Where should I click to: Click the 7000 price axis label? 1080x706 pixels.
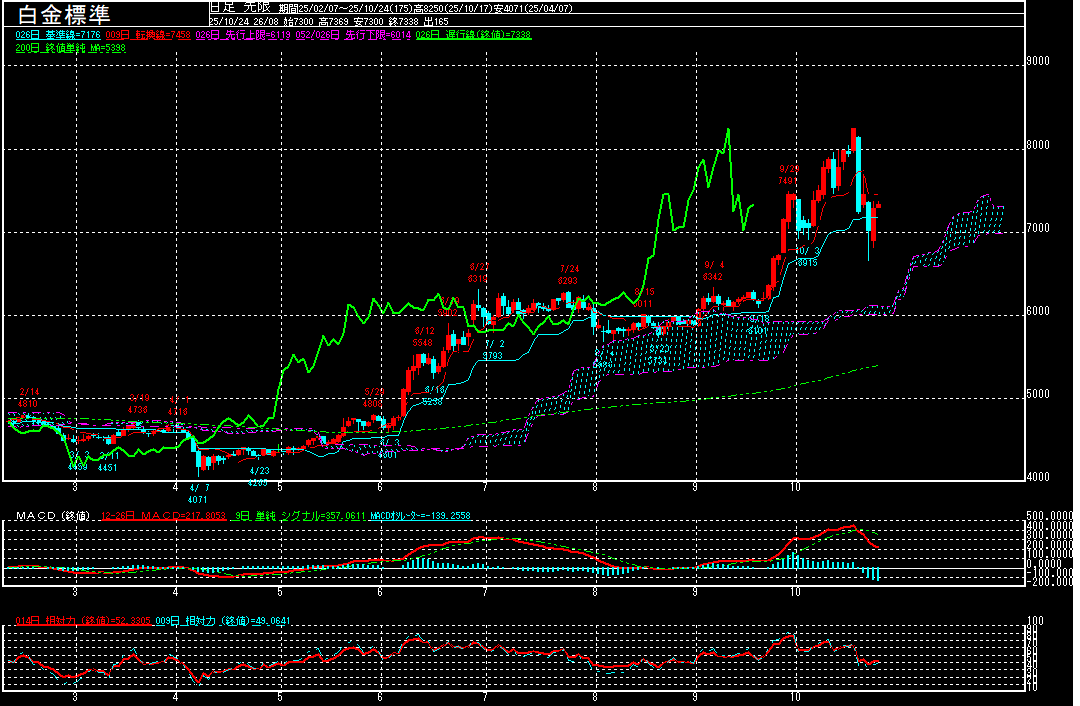(1039, 229)
